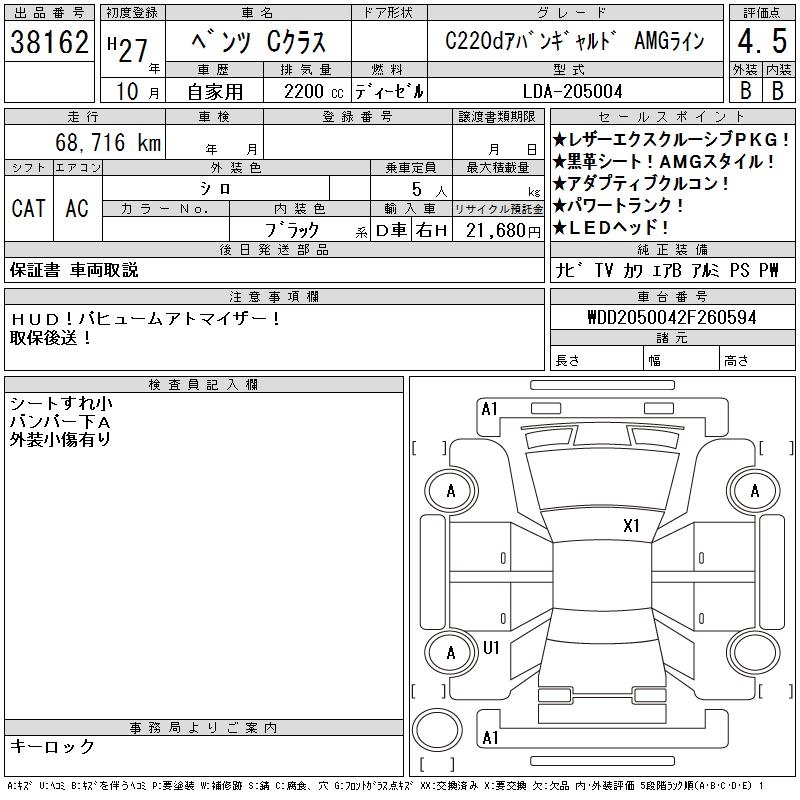Select sales point ★アダプティブクルコン!
800x800 pixels.
641,184
